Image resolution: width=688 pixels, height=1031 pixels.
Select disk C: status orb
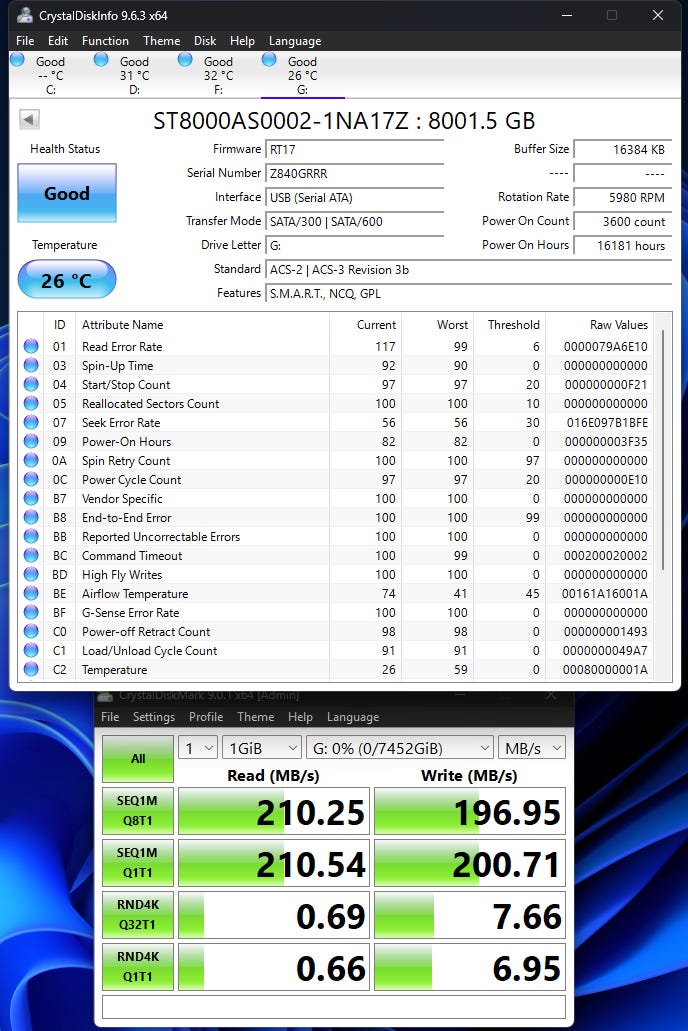[x=18, y=60]
